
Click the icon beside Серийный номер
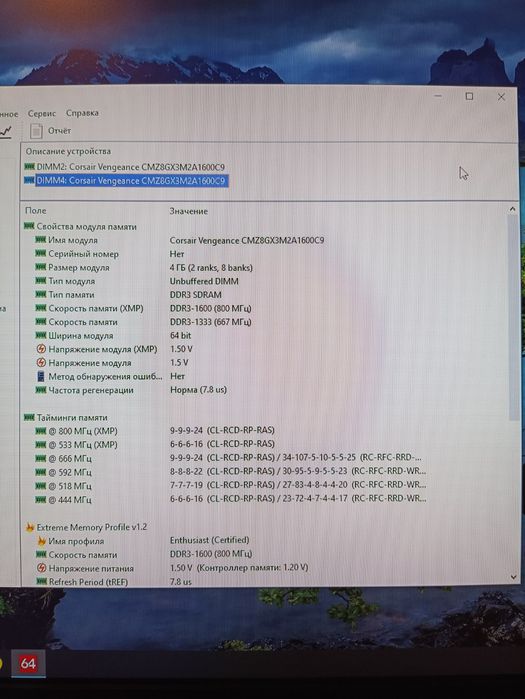coord(41,253)
